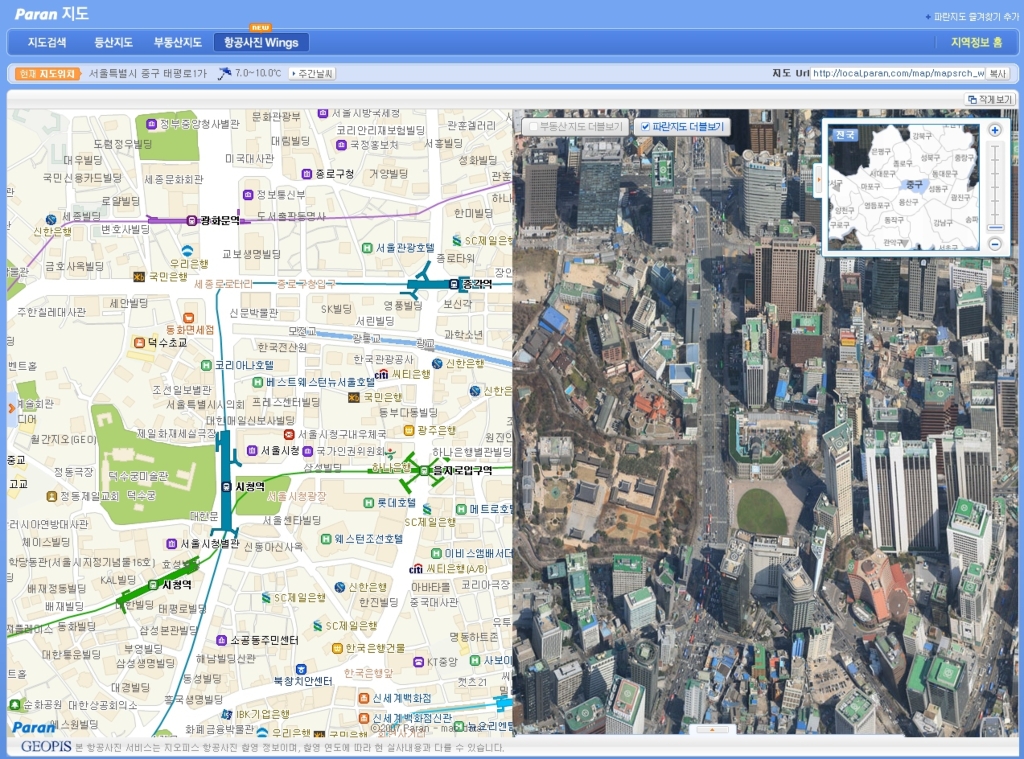The width and height of the screenshot is (1024, 759).
Task: Select 용산구 district on mini map
Action: pos(908,202)
